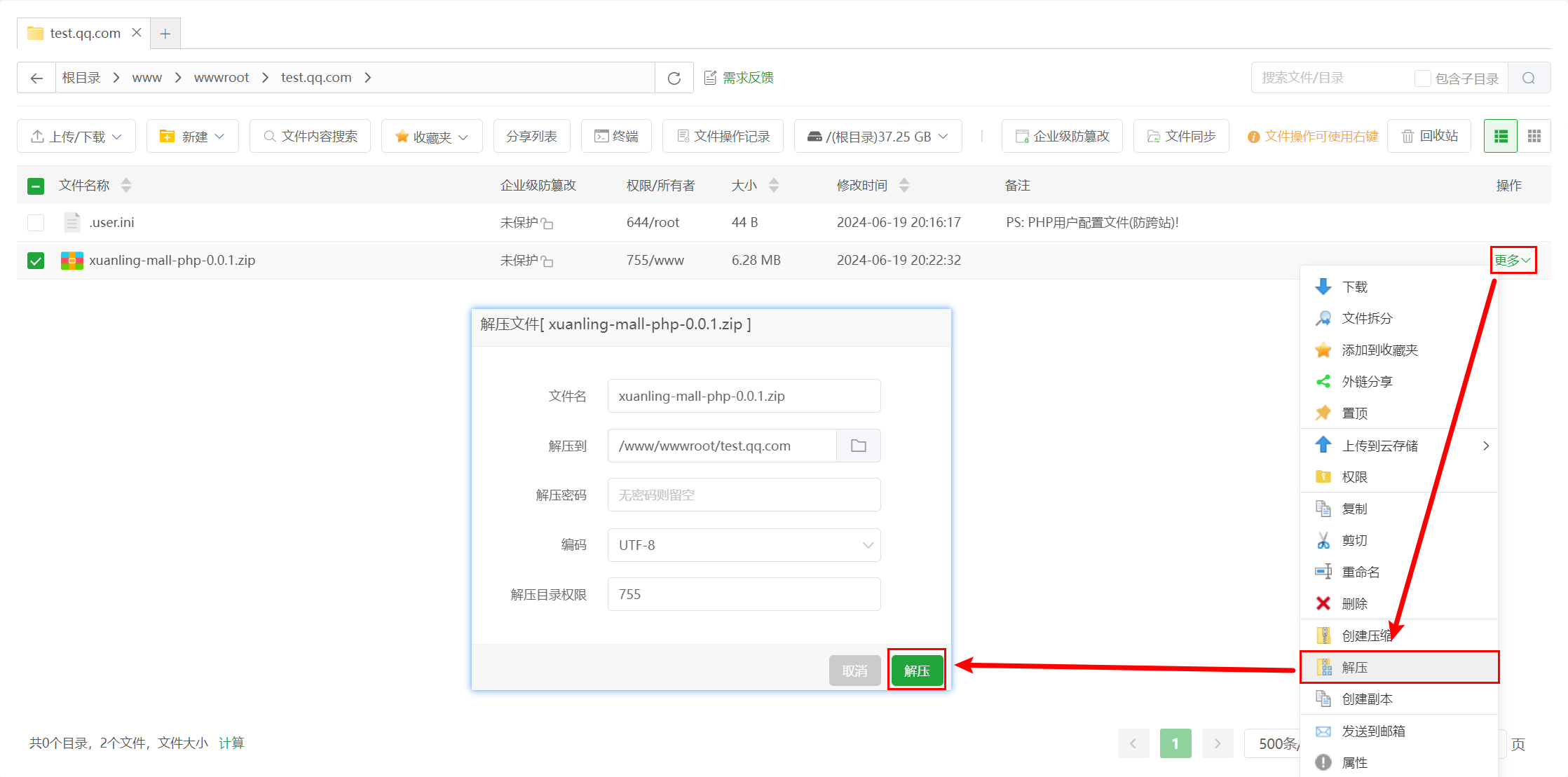Click the search magnifier icon
The width and height of the screenshot is (1568, 777).
(1529, 78)
